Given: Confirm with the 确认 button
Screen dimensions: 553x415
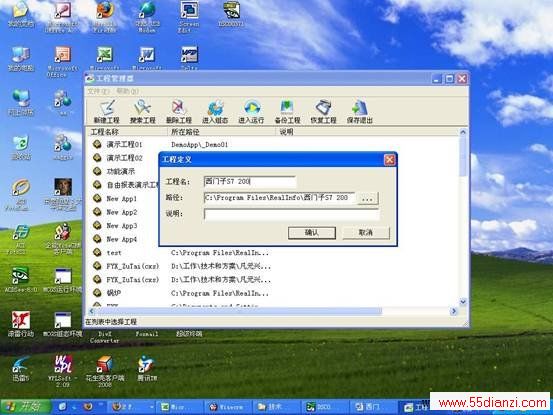Looking at the screenshot, I should coord(312,233).
